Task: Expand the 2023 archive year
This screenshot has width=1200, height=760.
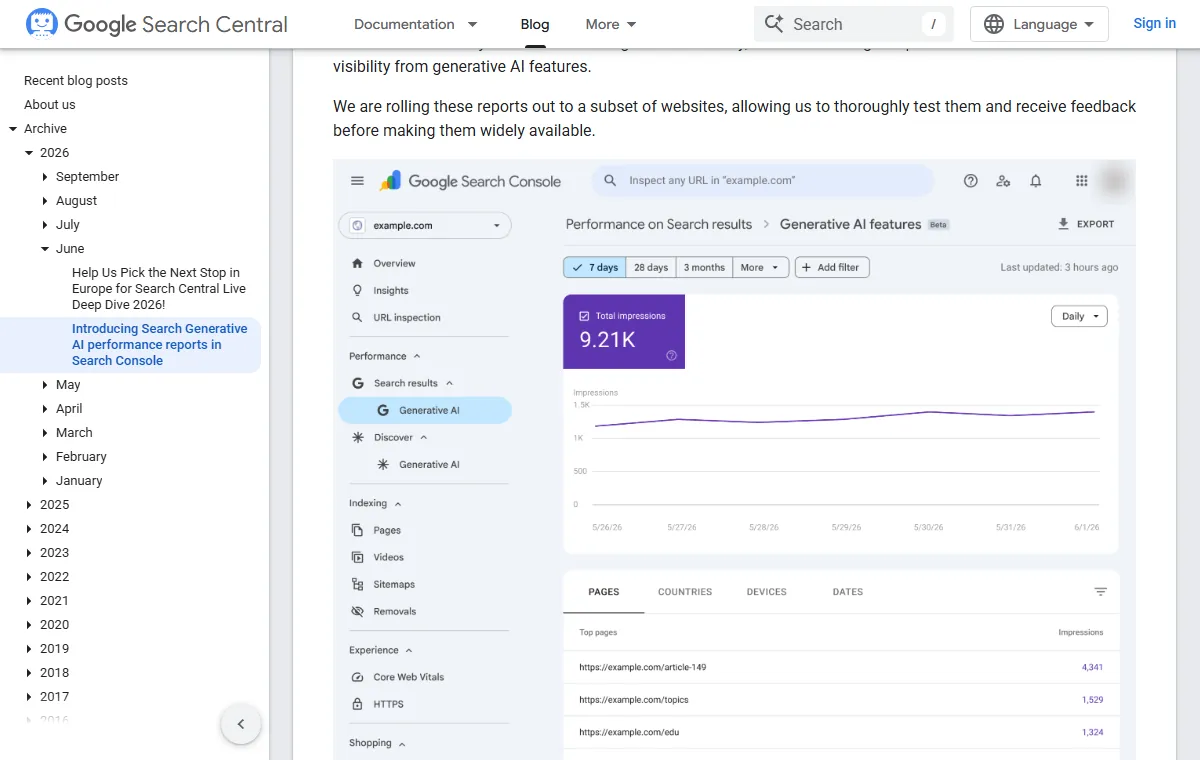Action: (29, 552)
